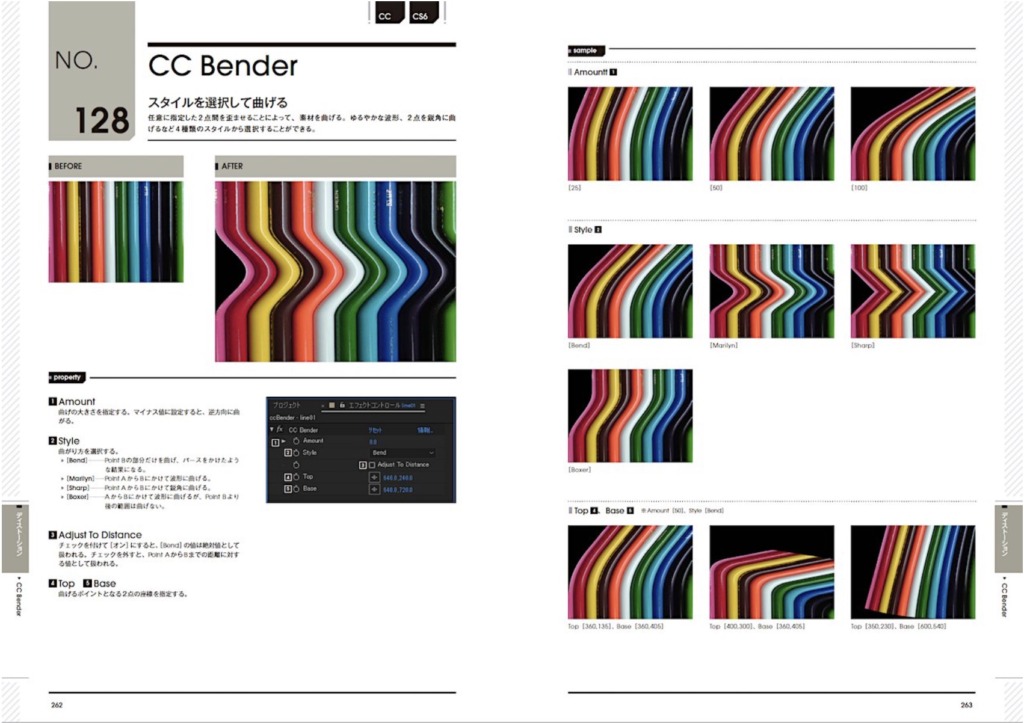Click the subtitle スタイルを選択して曲げる
This screenshot has height=723, width=1024.
217,103
